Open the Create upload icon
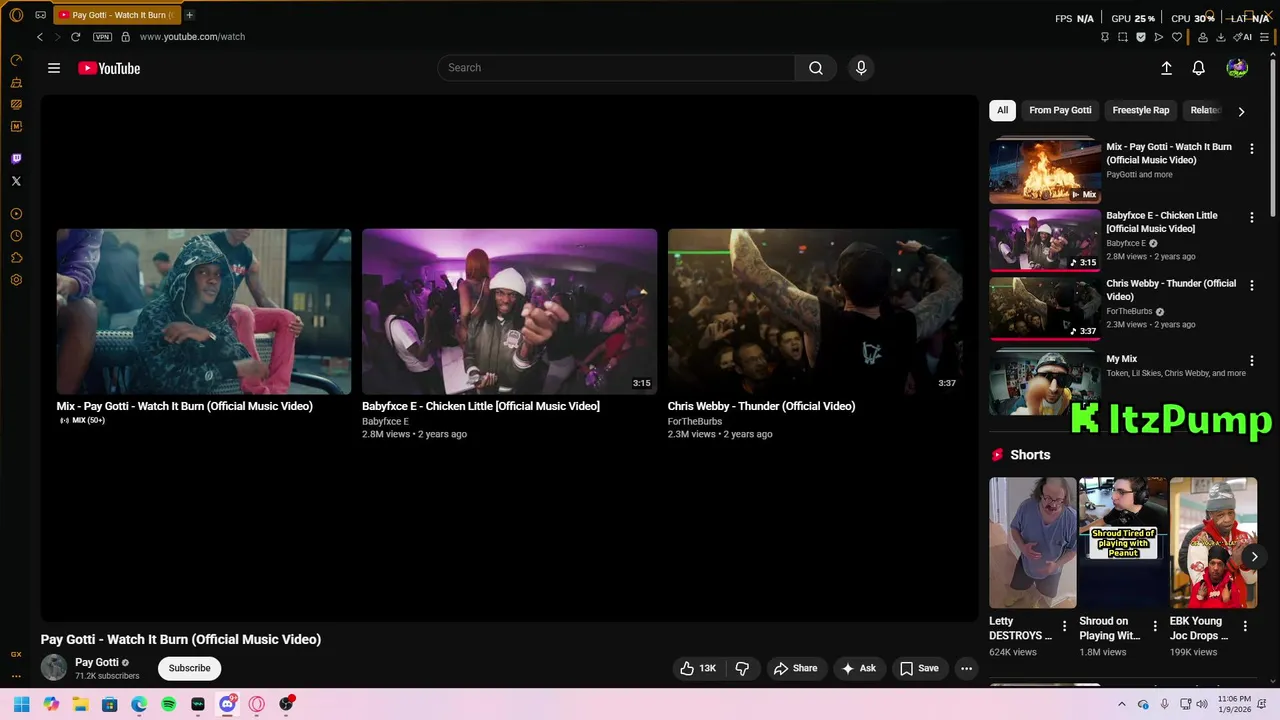1280x720 pixels. tap(1166, 68)
